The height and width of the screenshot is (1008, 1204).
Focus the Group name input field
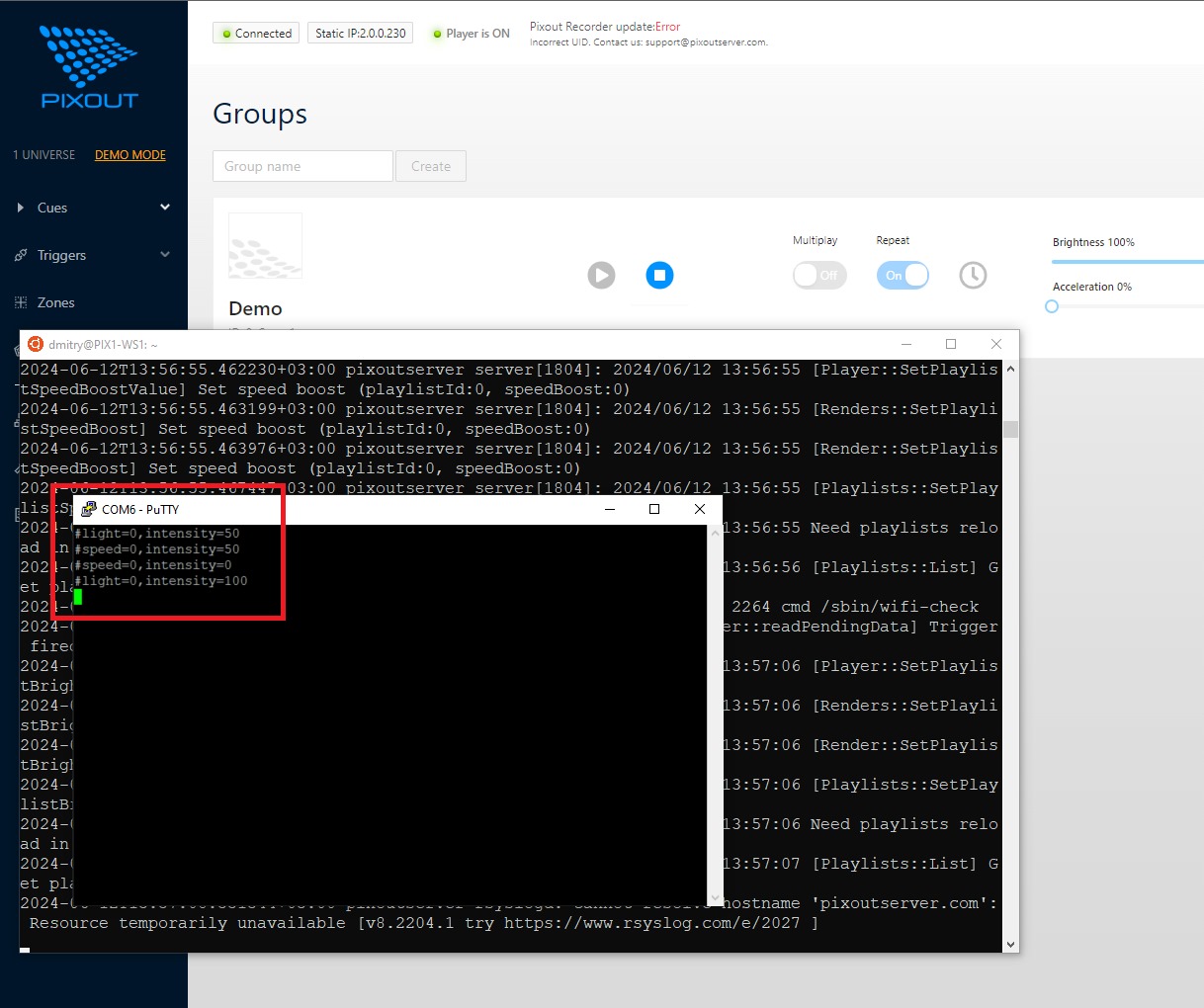[302, 166]
